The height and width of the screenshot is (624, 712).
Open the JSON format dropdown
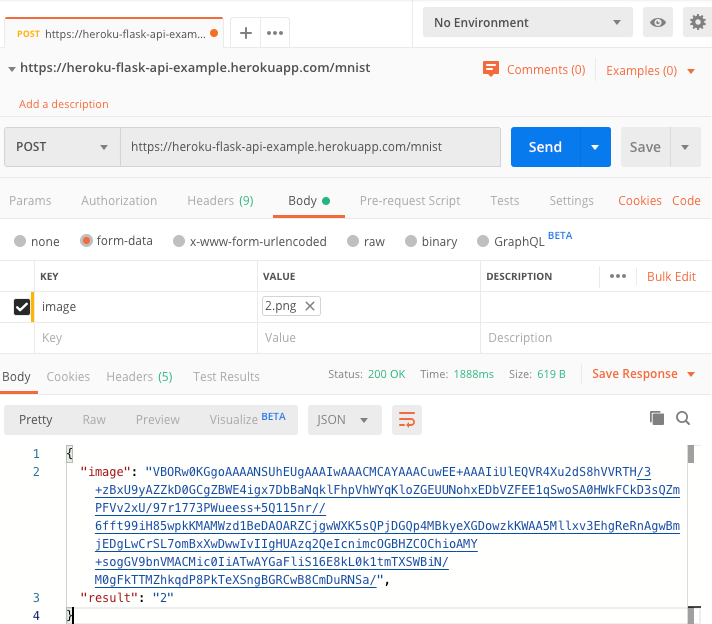tap(345, 420)
